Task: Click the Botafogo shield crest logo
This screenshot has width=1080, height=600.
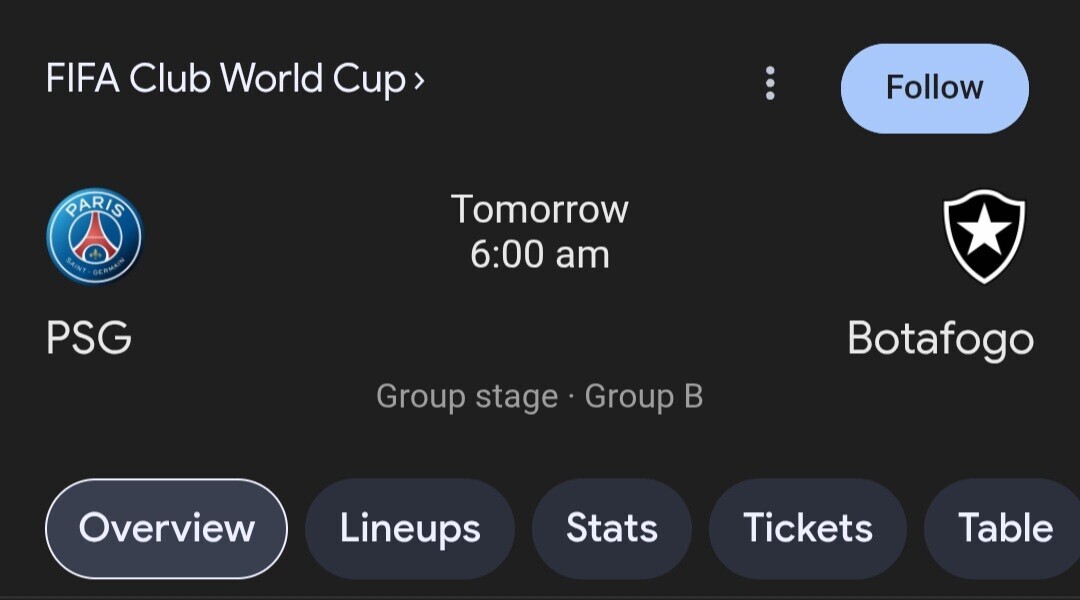Action: (984, 236)
